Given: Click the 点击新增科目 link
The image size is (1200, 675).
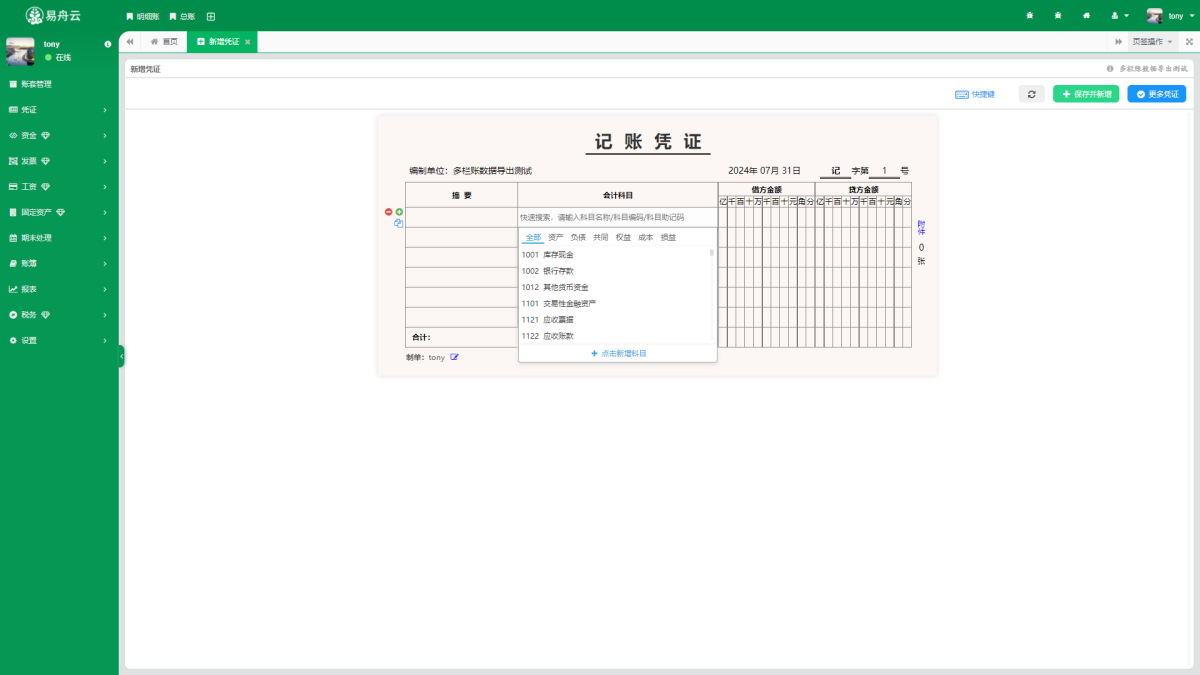Looking at the screenshot, I should coord(618,353).
